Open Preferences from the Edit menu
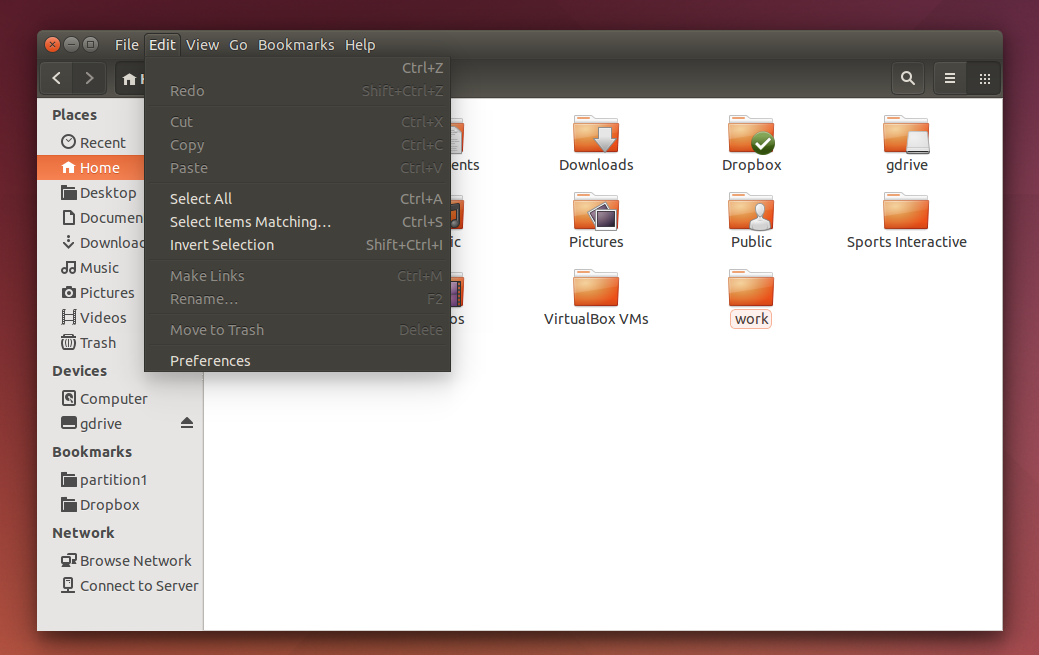Viewport: 1039px width, 655px height. click(210, 360)
